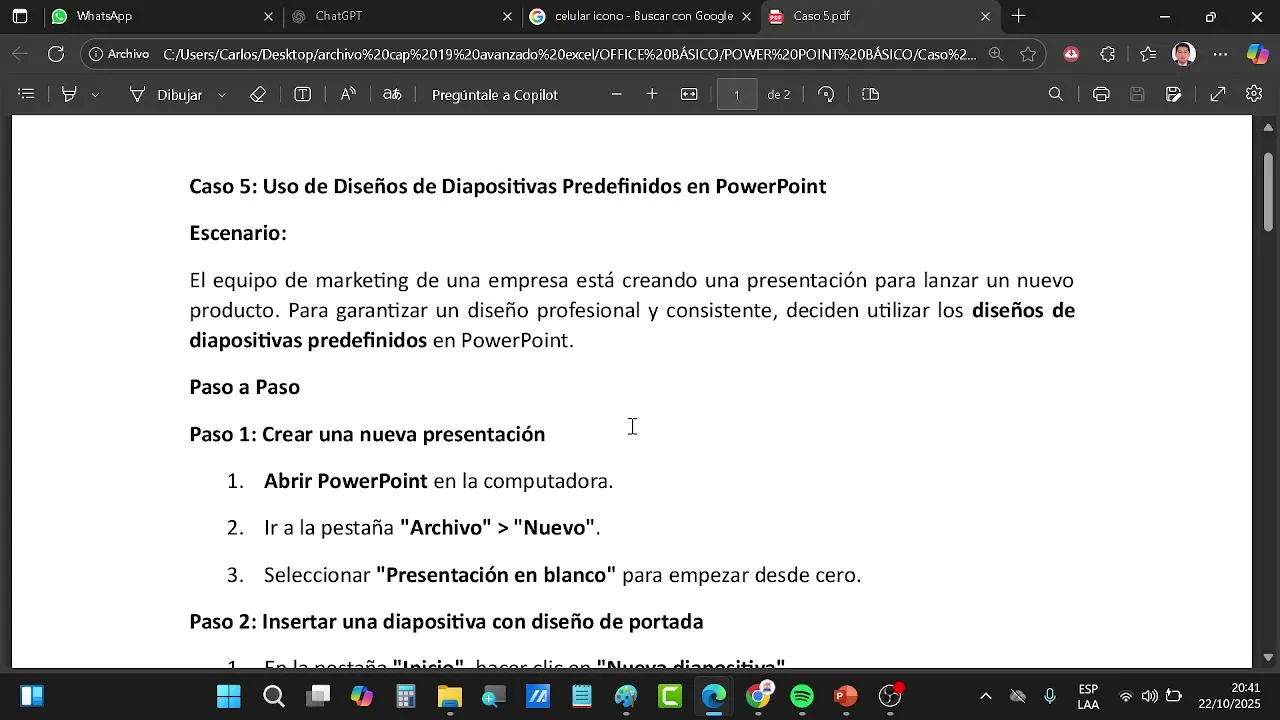The width and height of the screenshot is (1280, 720).
Task: Open the favorites list
Action: point(1147,54)
